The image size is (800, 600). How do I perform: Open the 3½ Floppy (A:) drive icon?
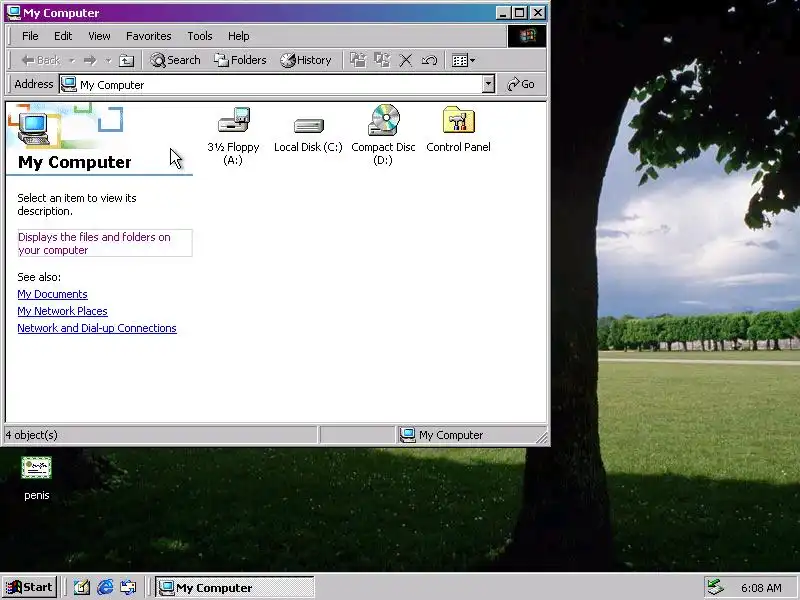(x=234, y=121)
